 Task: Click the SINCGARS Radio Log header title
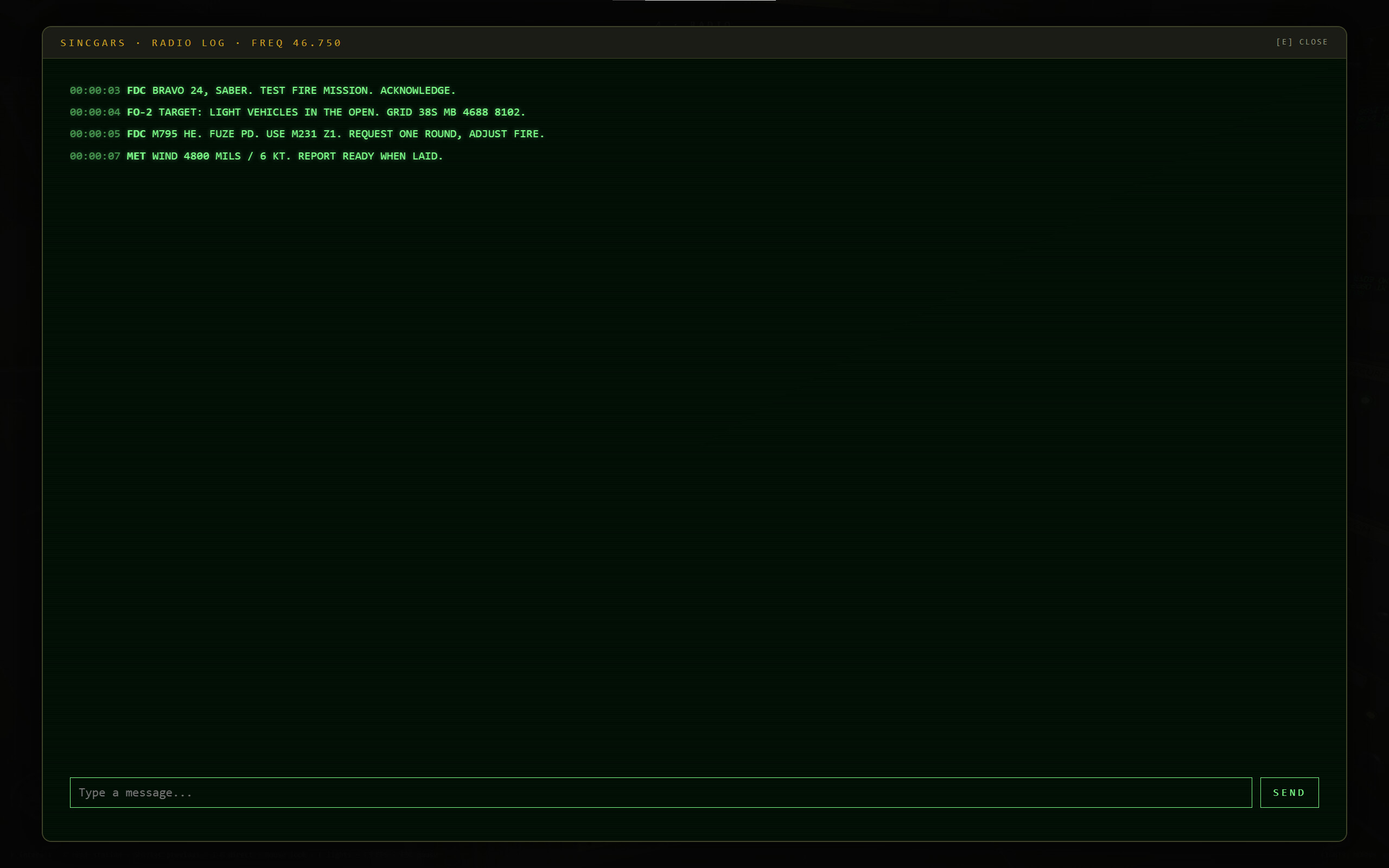coord(201,43)
